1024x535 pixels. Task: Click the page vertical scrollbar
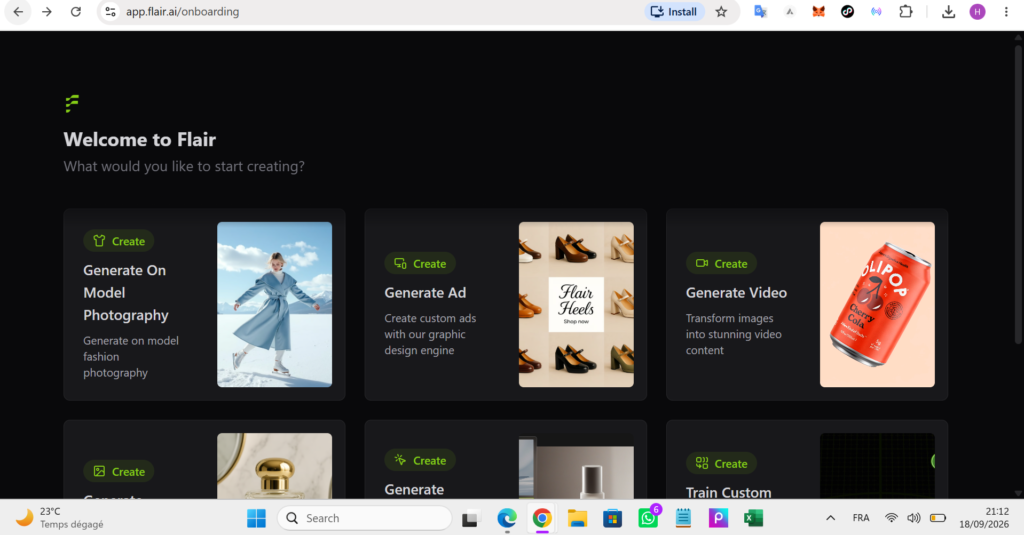tap(1018, 193)
